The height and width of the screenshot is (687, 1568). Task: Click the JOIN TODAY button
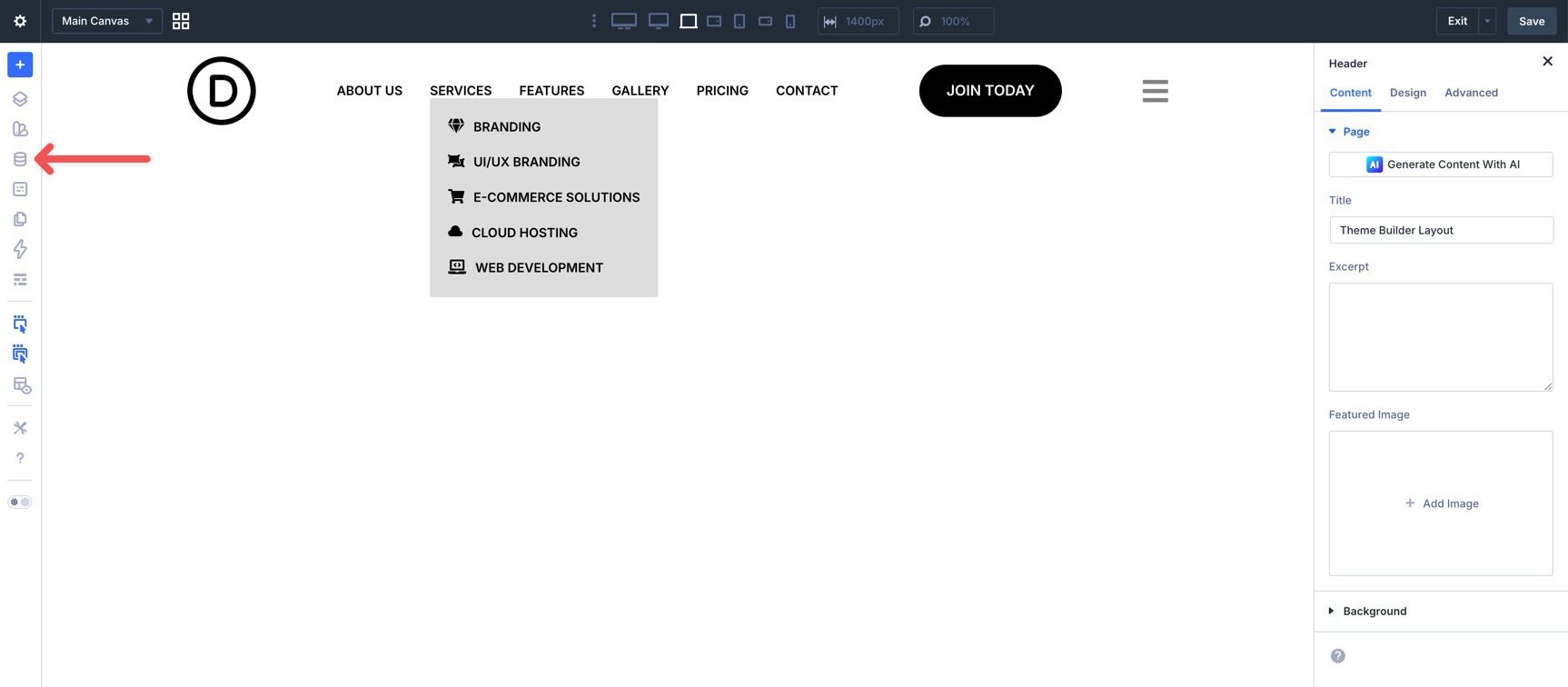[x=990, y=91]
